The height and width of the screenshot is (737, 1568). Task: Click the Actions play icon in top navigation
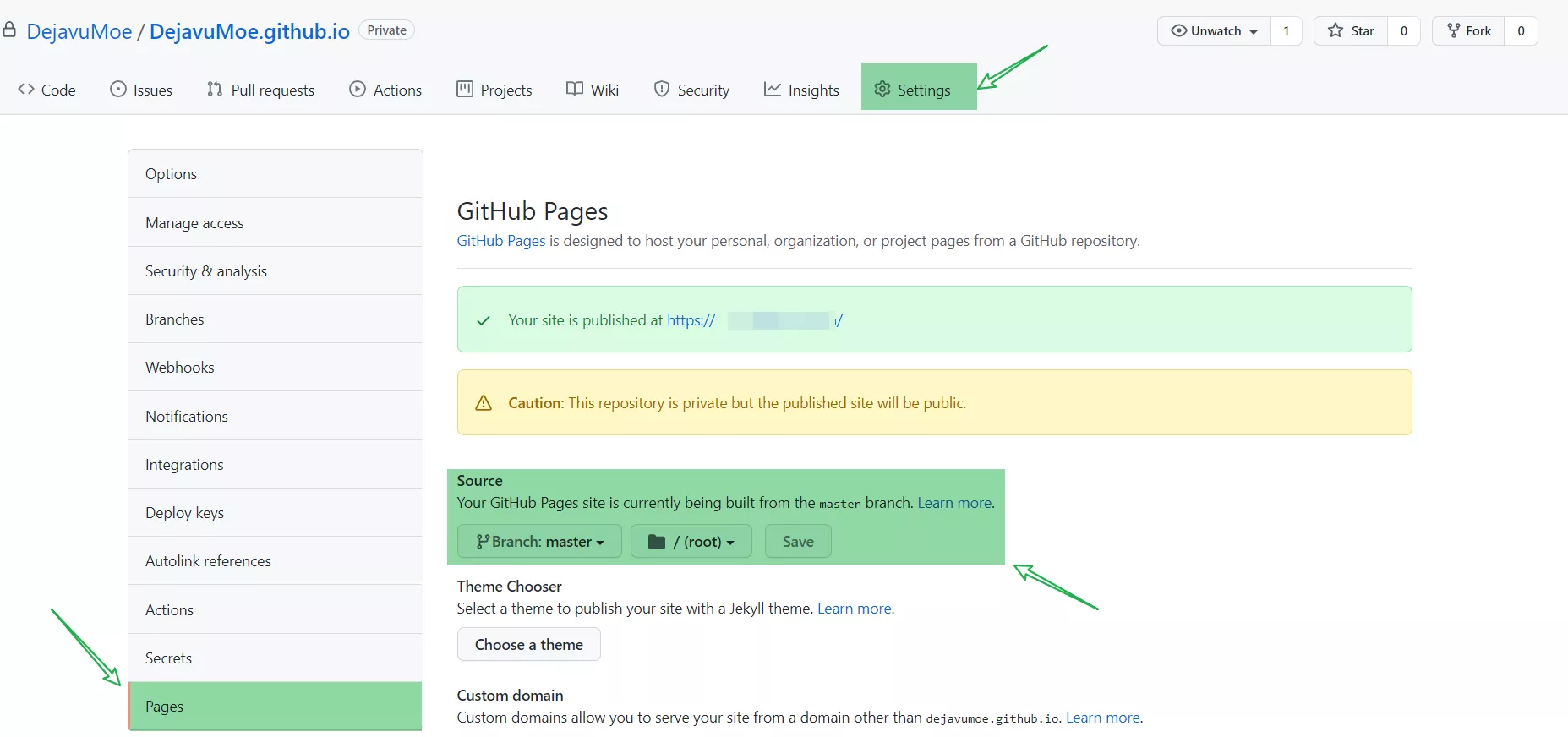(358, 90)
